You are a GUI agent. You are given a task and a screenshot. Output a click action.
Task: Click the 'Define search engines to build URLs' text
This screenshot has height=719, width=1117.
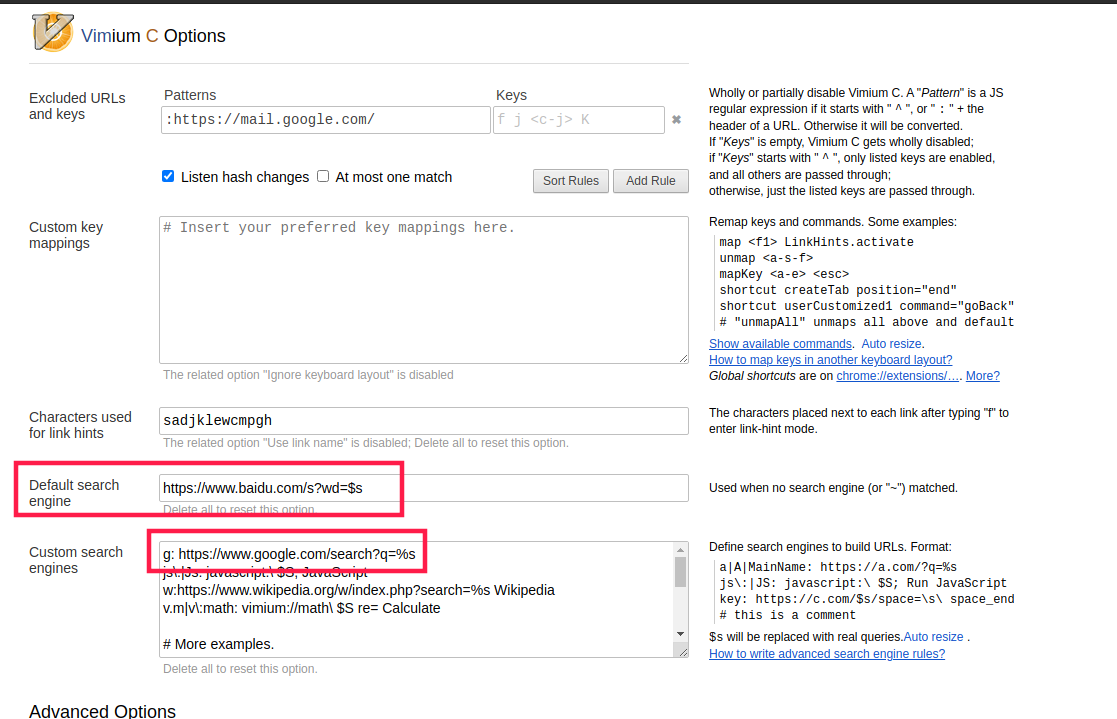pos(830,547)
